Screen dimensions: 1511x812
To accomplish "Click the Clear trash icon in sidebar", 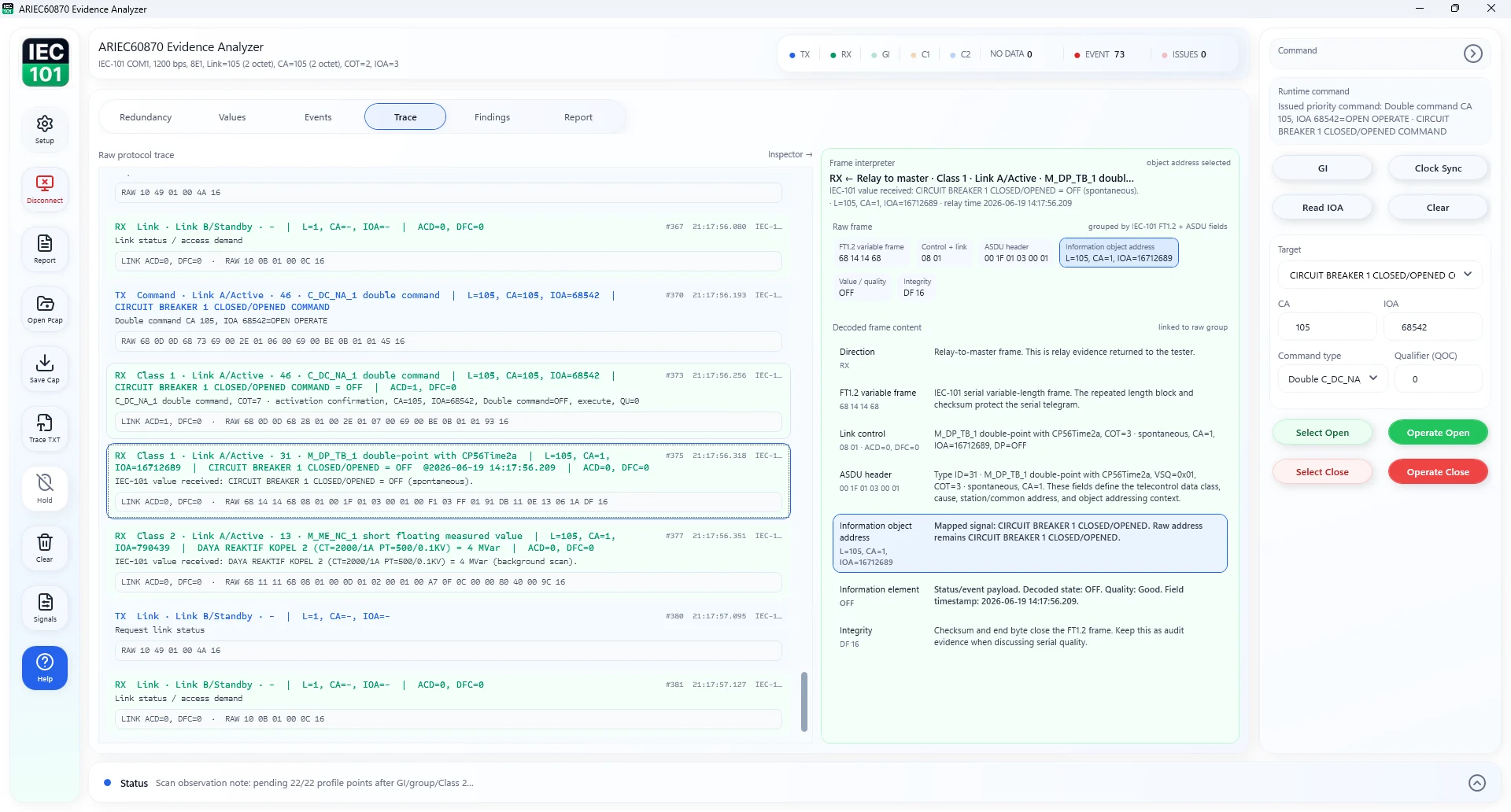I will (x=45, y=548).
